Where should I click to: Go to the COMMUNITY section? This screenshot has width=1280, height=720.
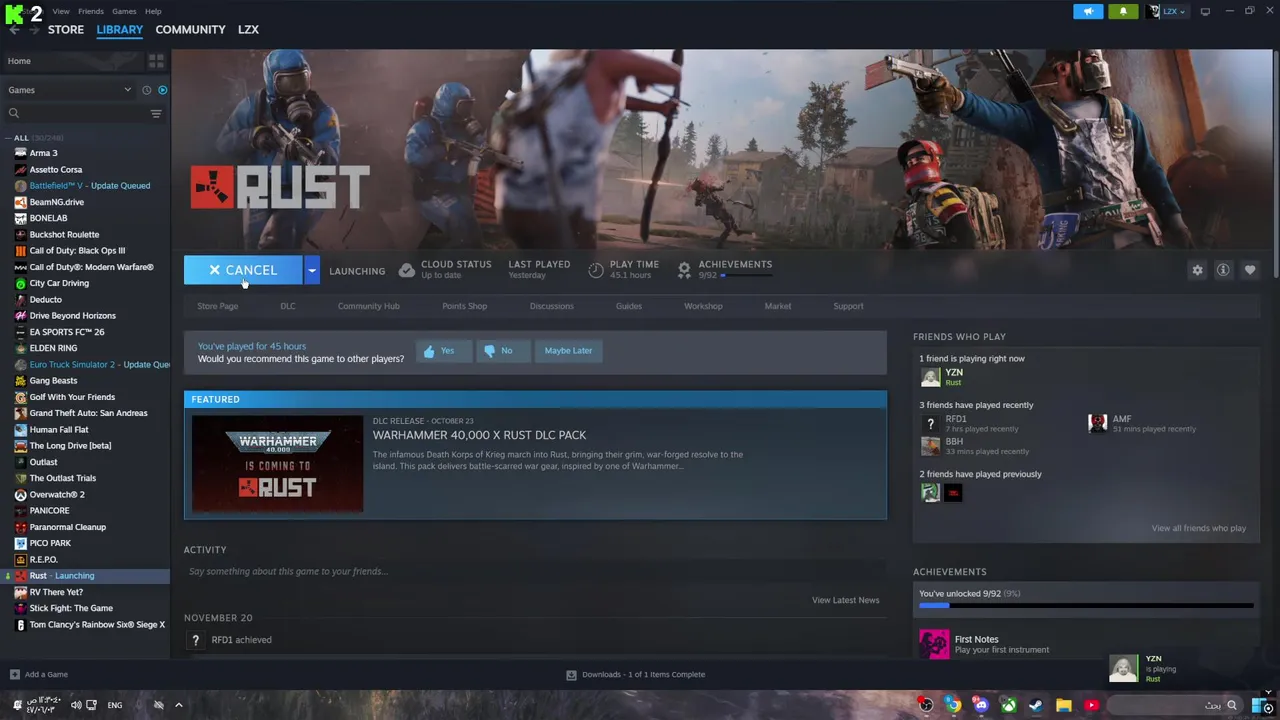click(x=190, y=30)
